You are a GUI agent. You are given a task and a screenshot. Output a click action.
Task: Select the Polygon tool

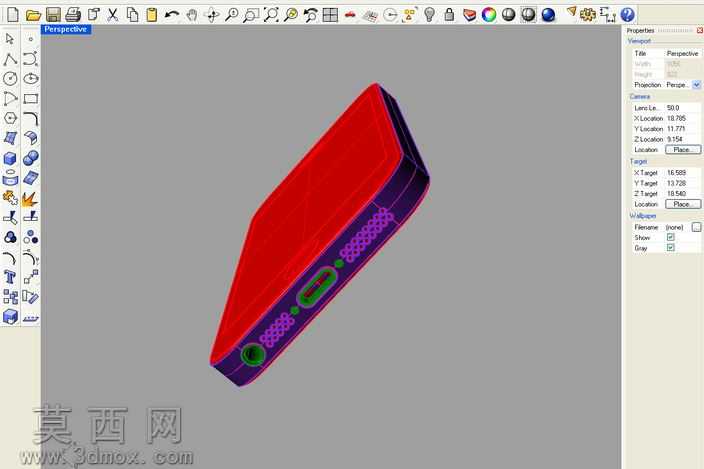tap(10, 118)
